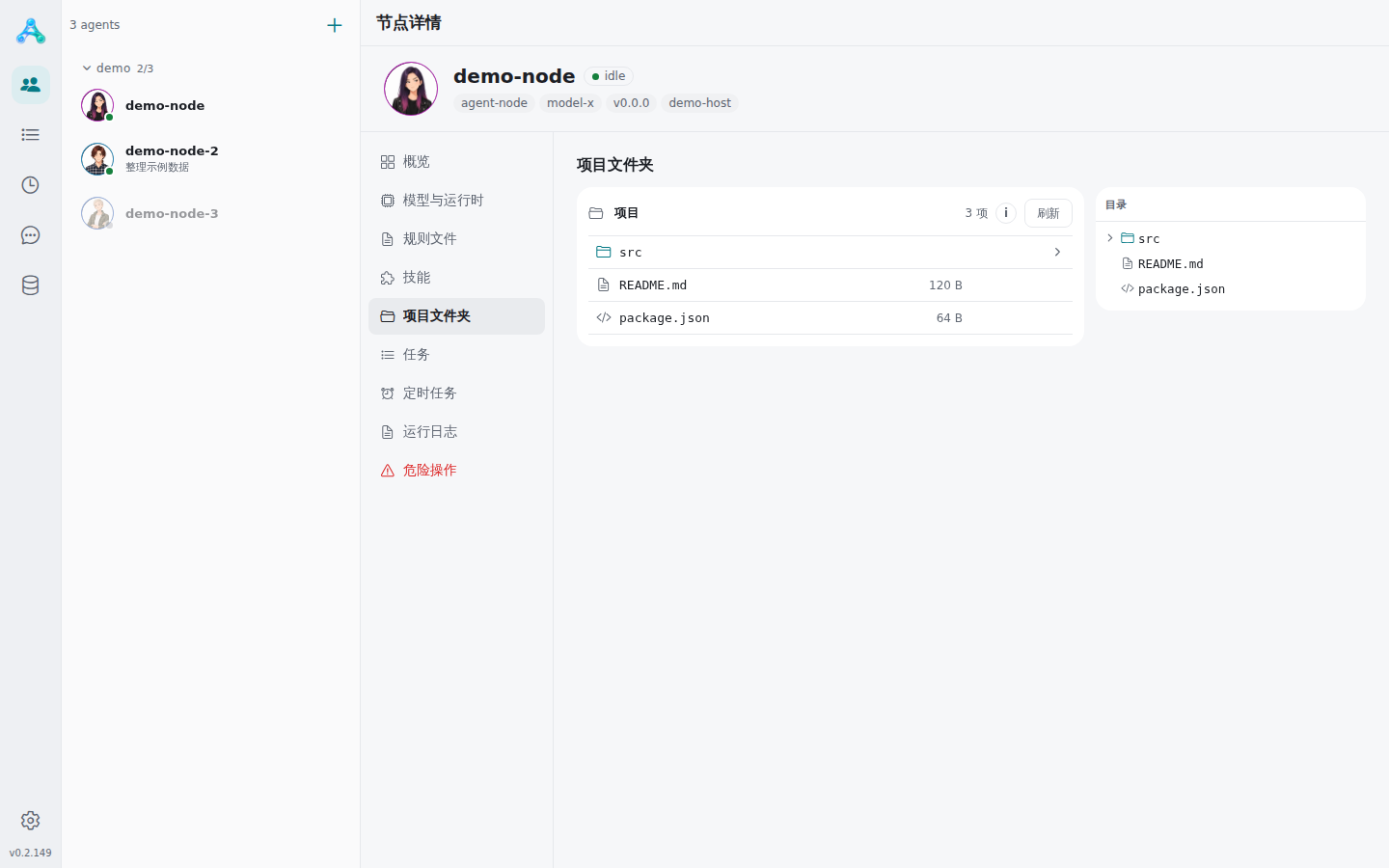Open the clock history sidebar icon
This screenshot has width=1389, height=868.
[31, 185]
